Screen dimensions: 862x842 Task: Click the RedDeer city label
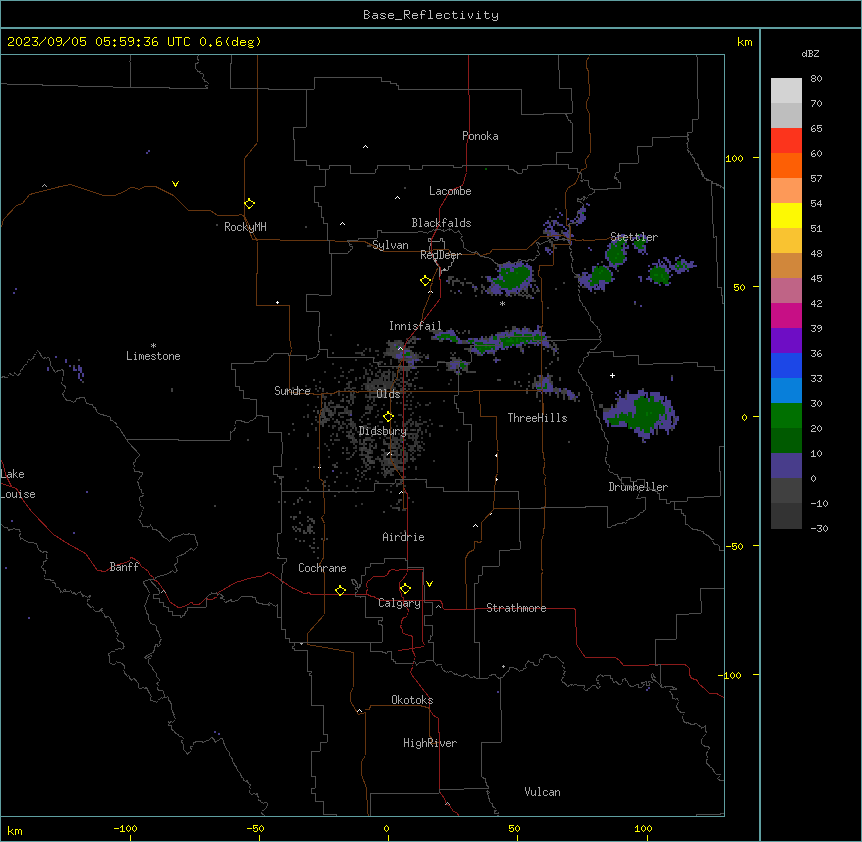coord(440,255)
